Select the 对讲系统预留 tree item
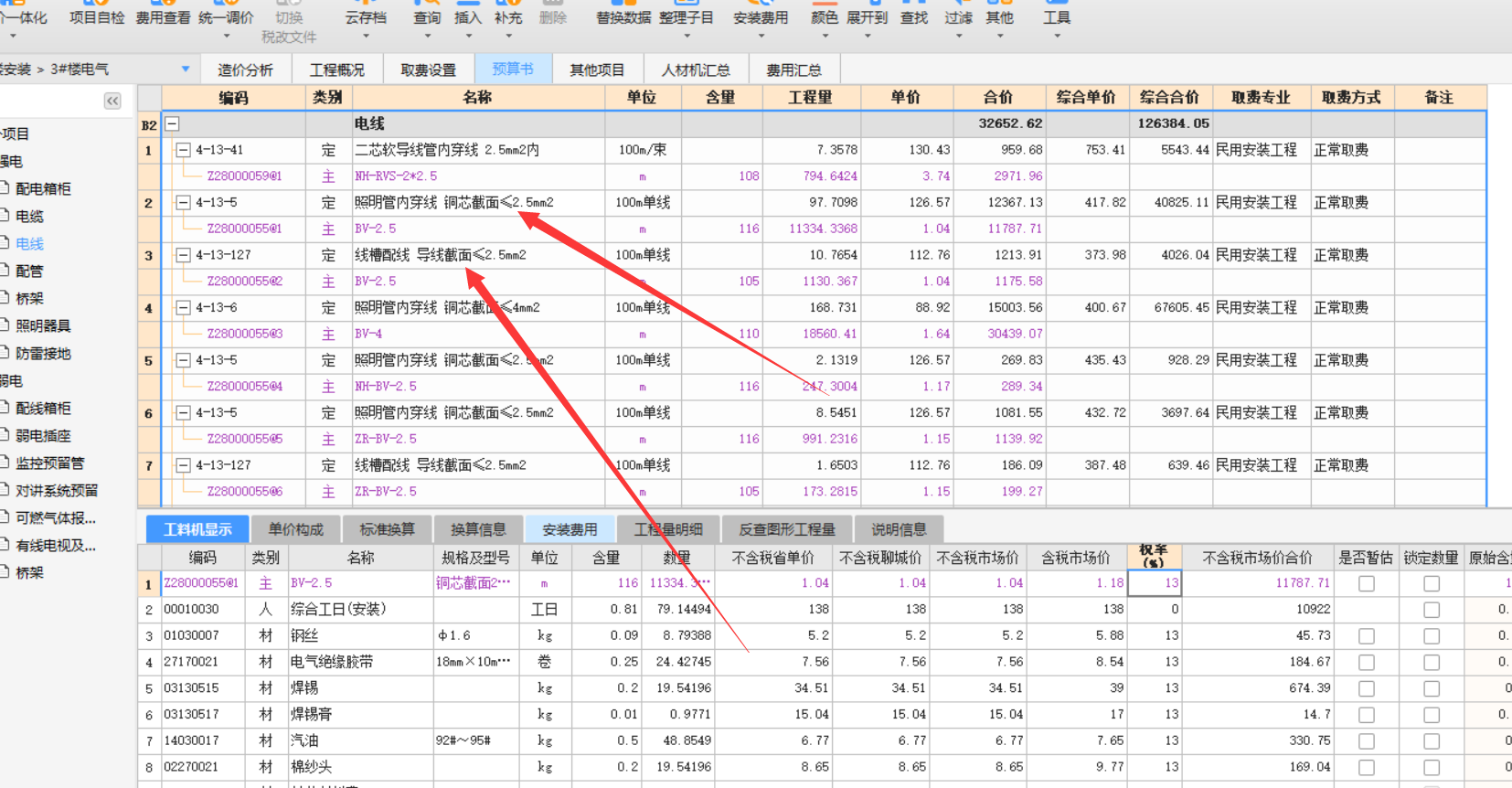 coord(57,490)
